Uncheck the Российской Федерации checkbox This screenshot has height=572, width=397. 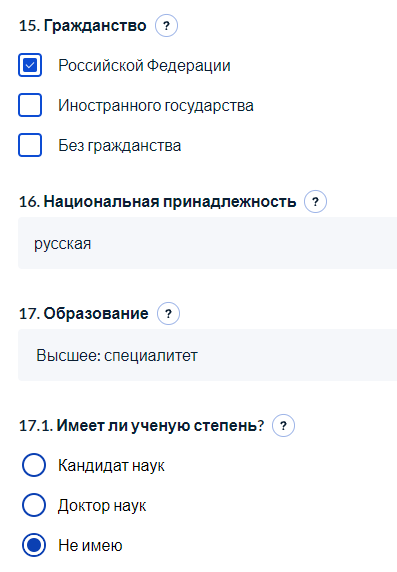point(30,65)
